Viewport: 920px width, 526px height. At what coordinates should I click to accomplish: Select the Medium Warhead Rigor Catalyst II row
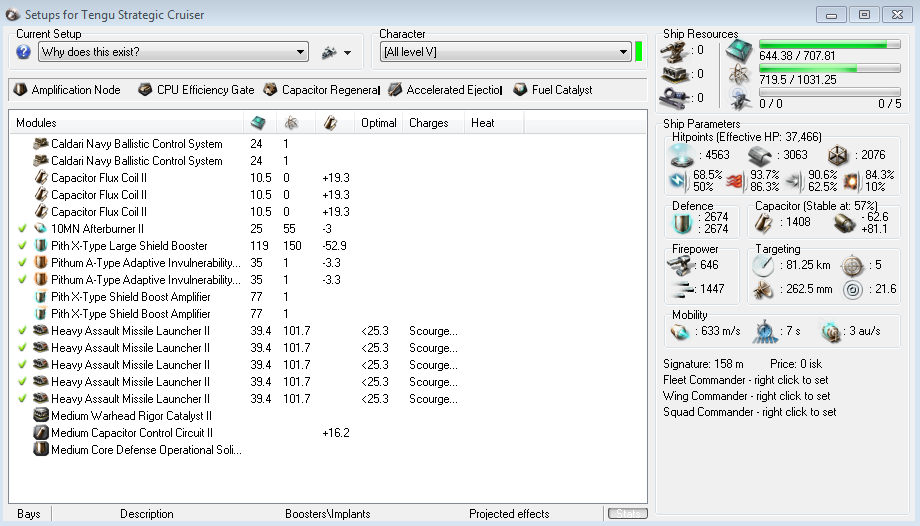(x=328, y=416)
